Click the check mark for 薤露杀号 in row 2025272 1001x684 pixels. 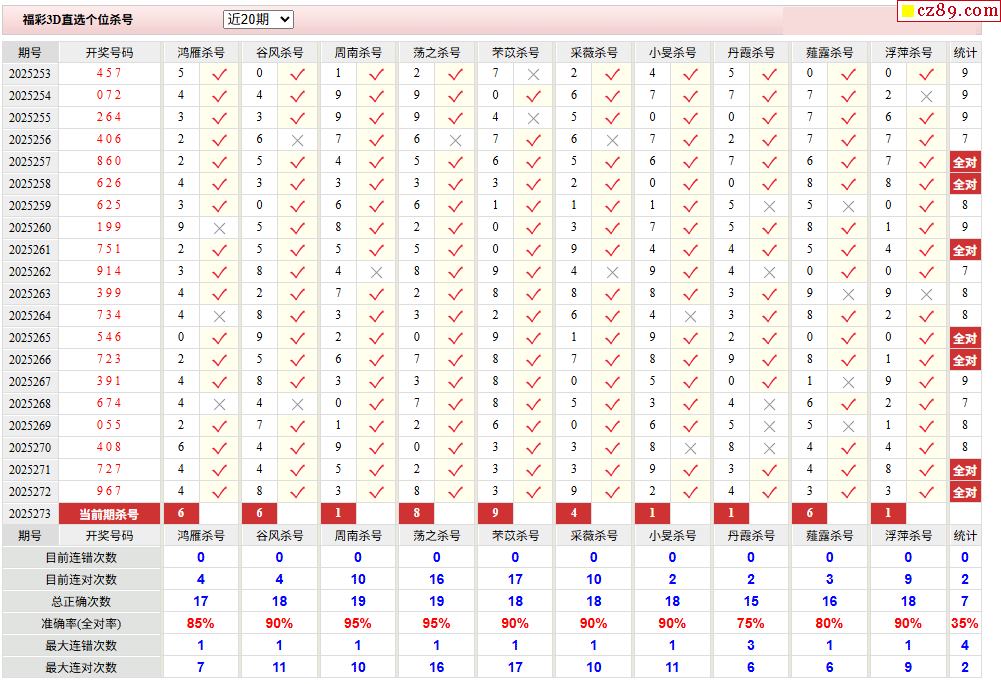[848, 492]
